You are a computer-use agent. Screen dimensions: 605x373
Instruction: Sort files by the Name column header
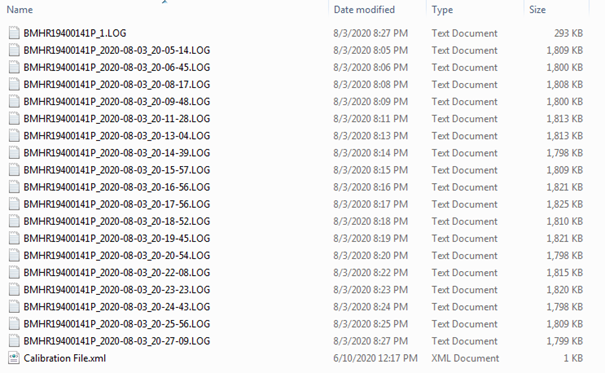pos(20,10)
